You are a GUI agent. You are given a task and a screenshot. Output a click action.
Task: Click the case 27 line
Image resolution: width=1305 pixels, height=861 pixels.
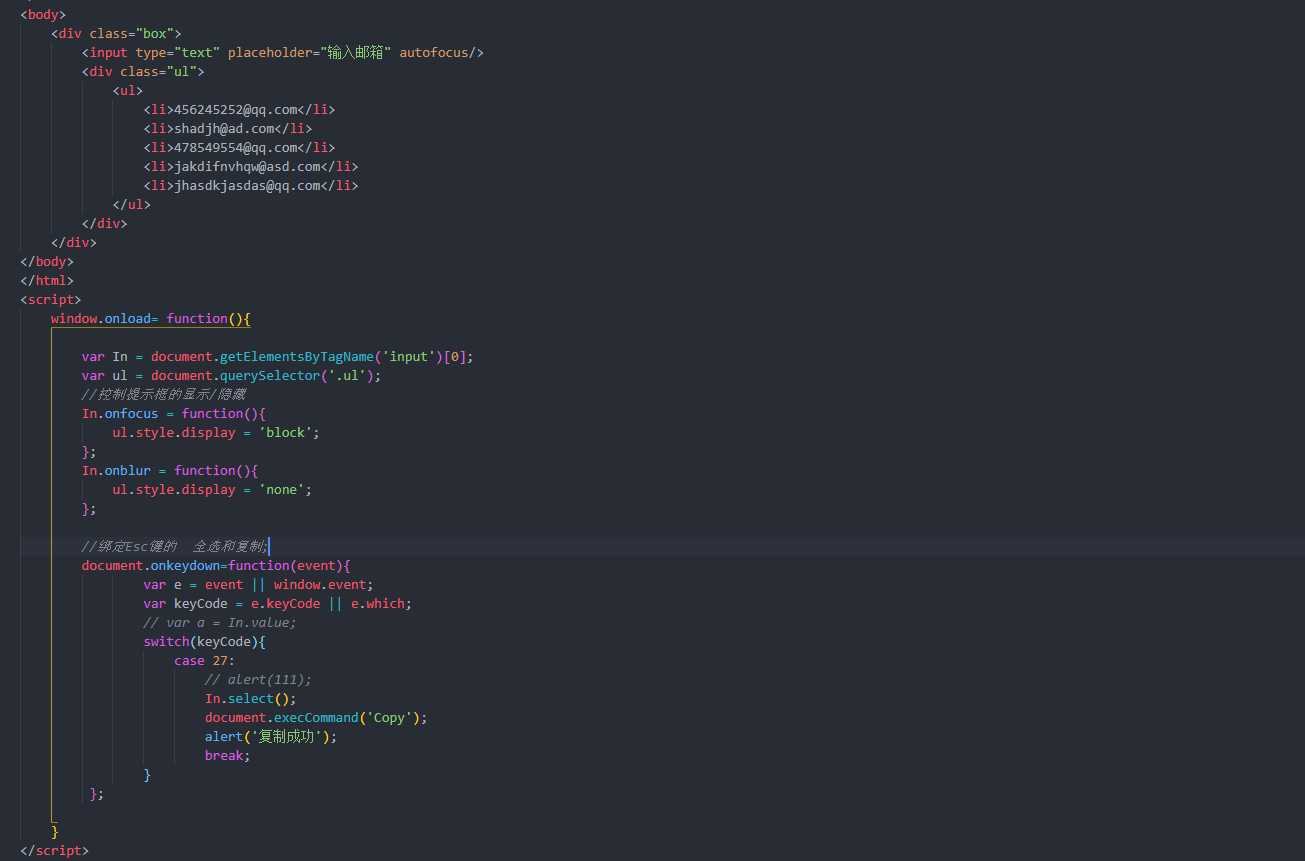point(204,660)
